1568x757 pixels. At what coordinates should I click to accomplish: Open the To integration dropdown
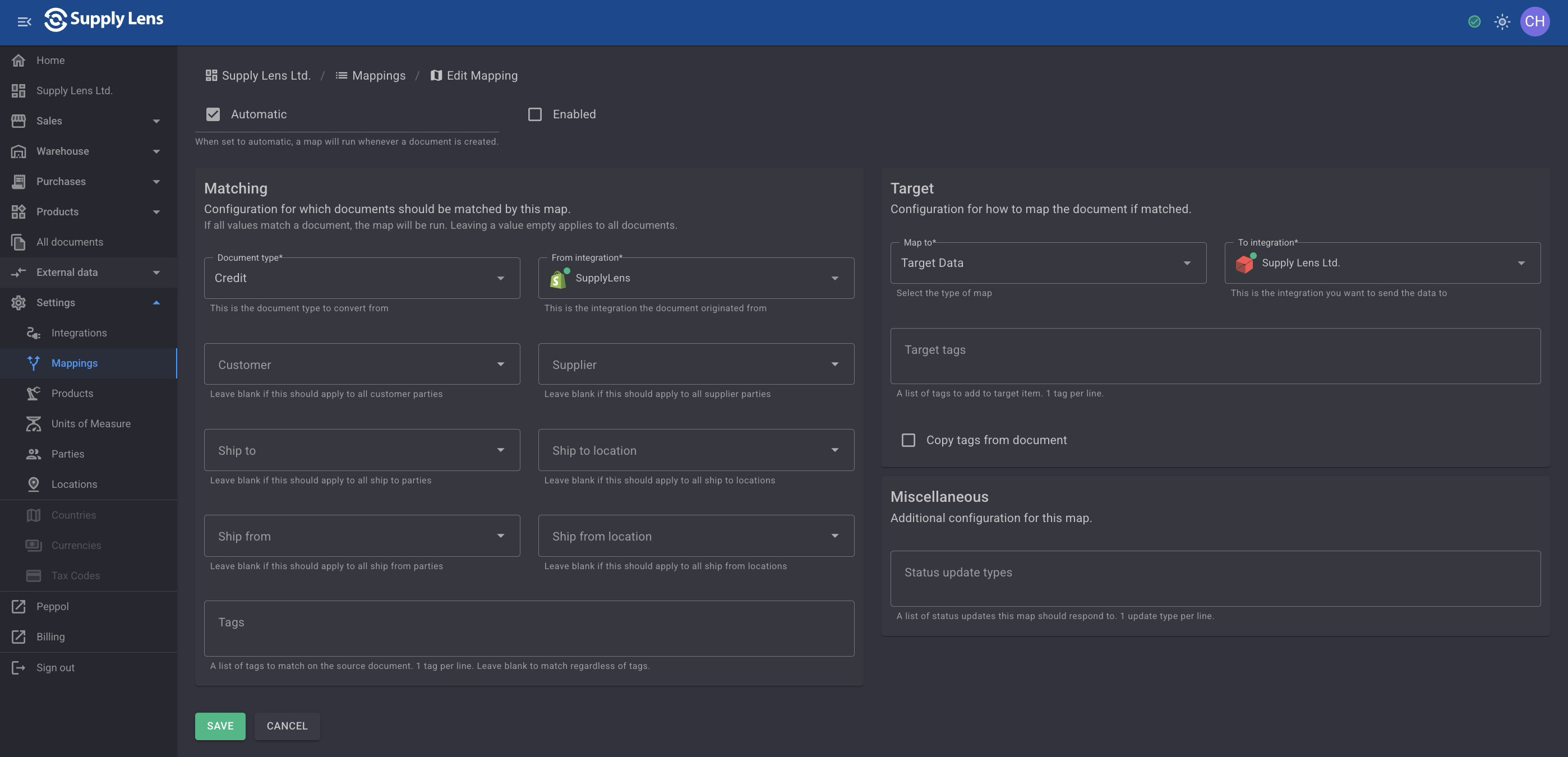1382,263
